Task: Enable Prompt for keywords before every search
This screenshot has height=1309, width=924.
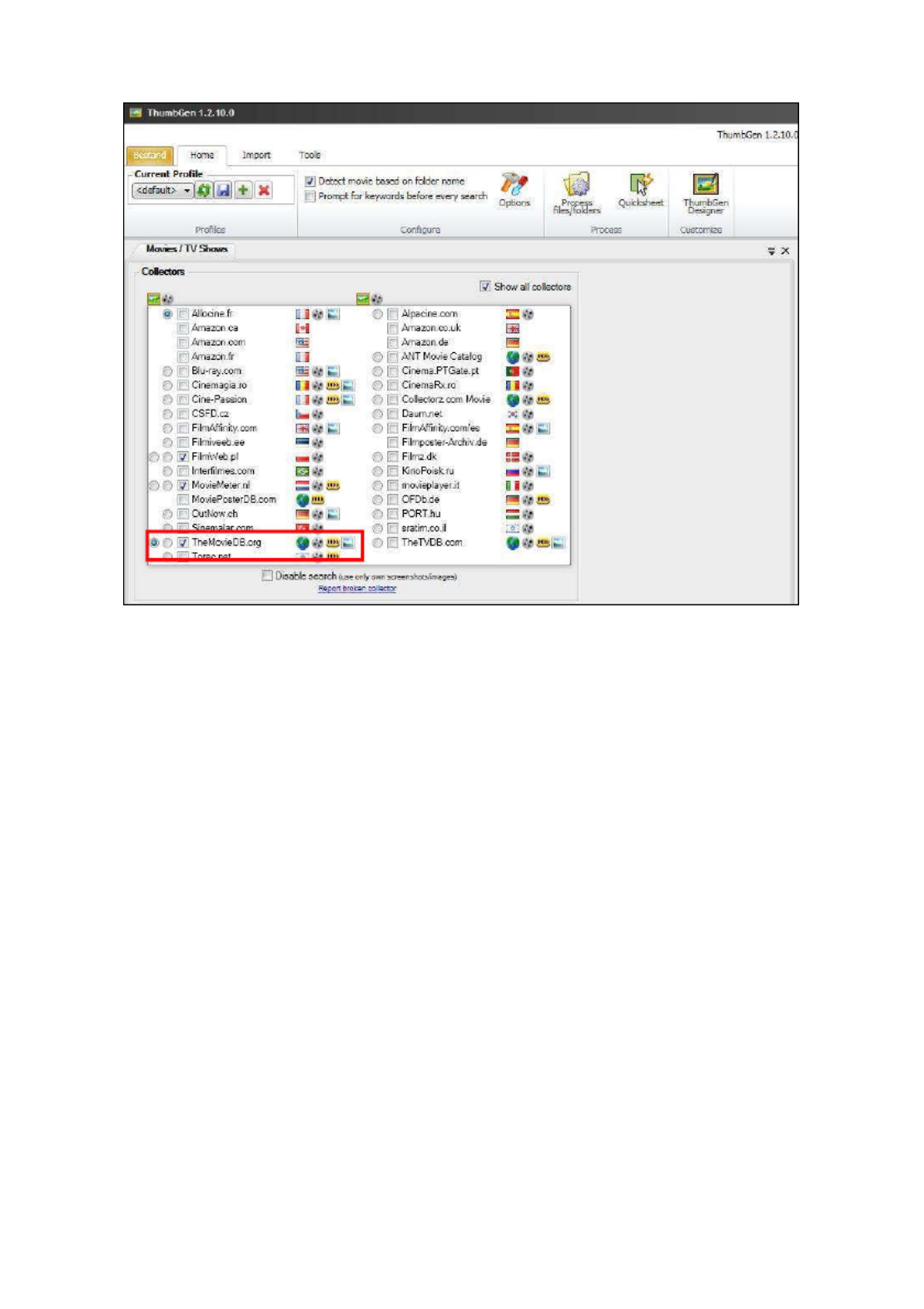Action: click(x=310, y=197)
